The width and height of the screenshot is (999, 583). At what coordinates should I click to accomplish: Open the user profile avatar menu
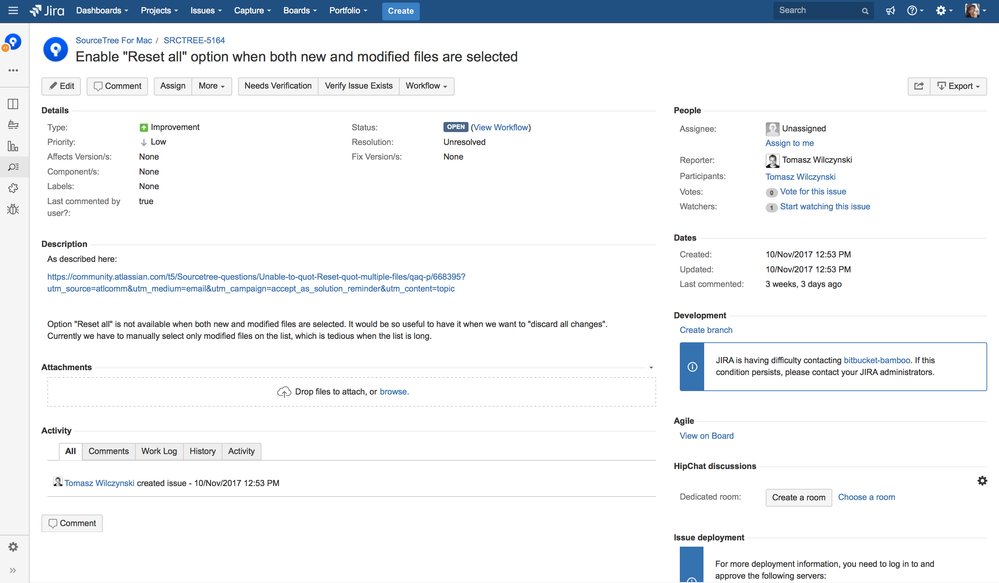click(x=975, y=11)
